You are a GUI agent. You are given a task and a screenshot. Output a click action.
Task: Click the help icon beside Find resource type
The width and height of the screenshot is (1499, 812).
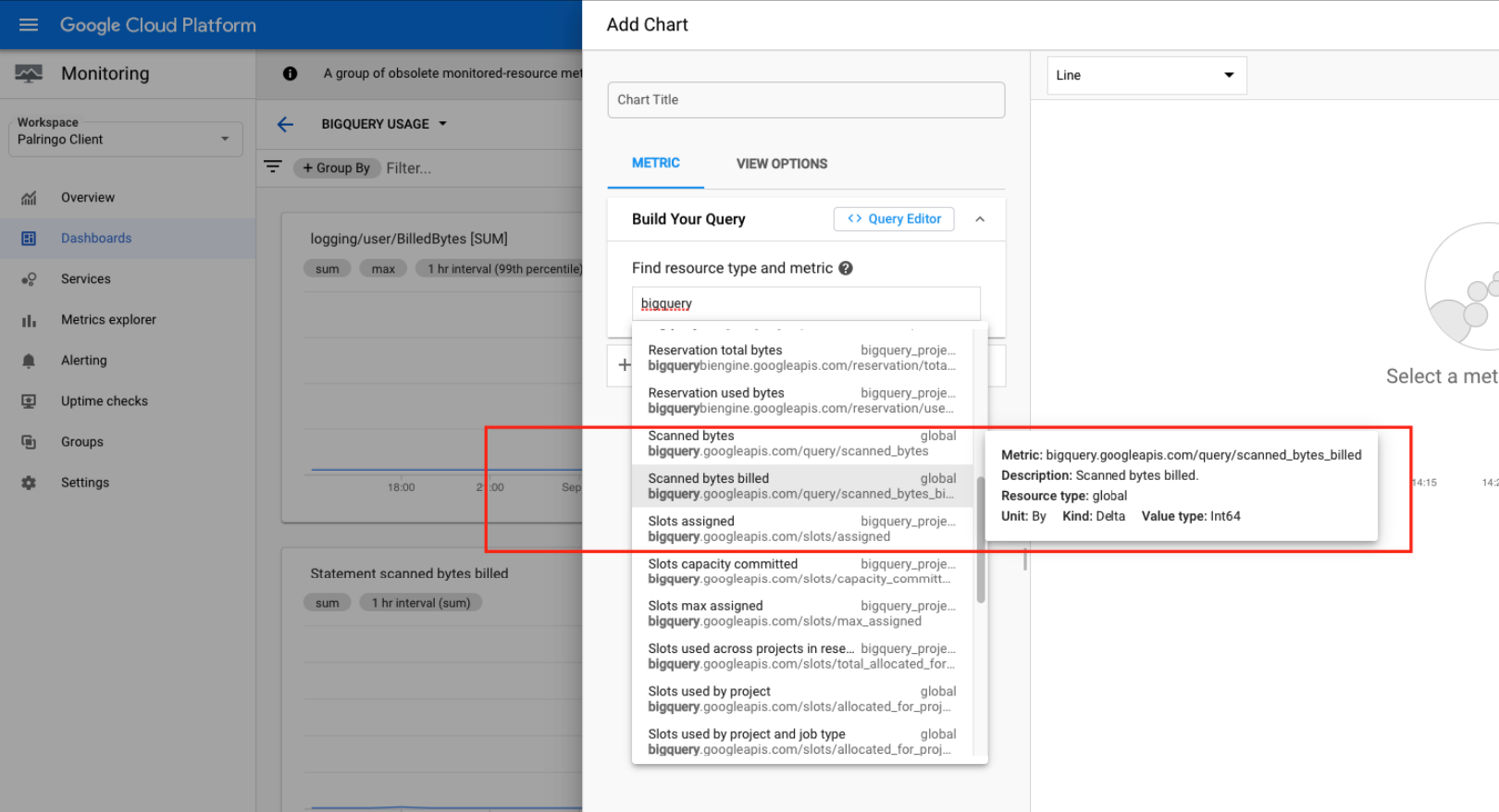(x=846, y=268)
